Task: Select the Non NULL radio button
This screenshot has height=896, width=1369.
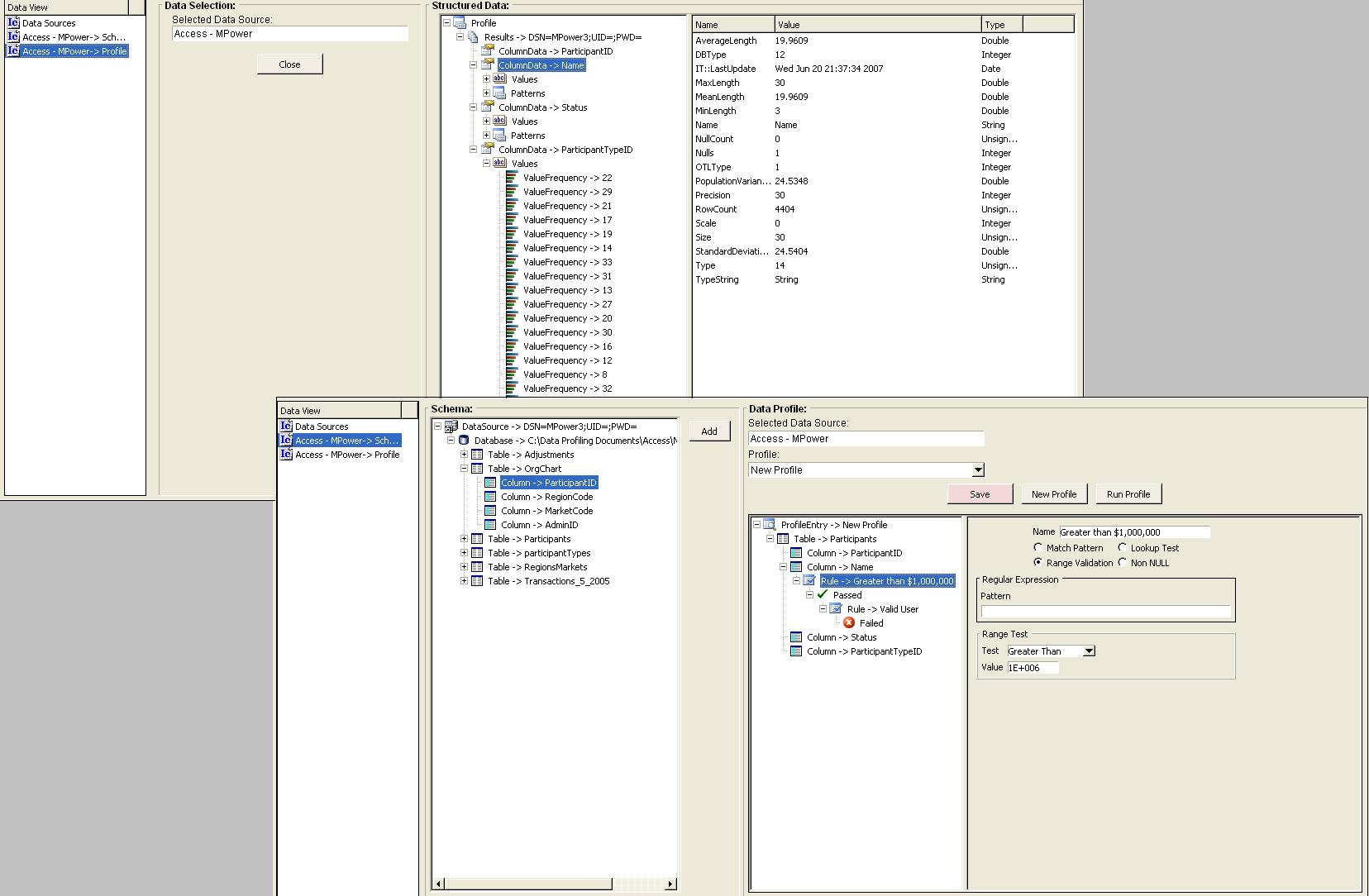Action: (x=1123, y=563)
